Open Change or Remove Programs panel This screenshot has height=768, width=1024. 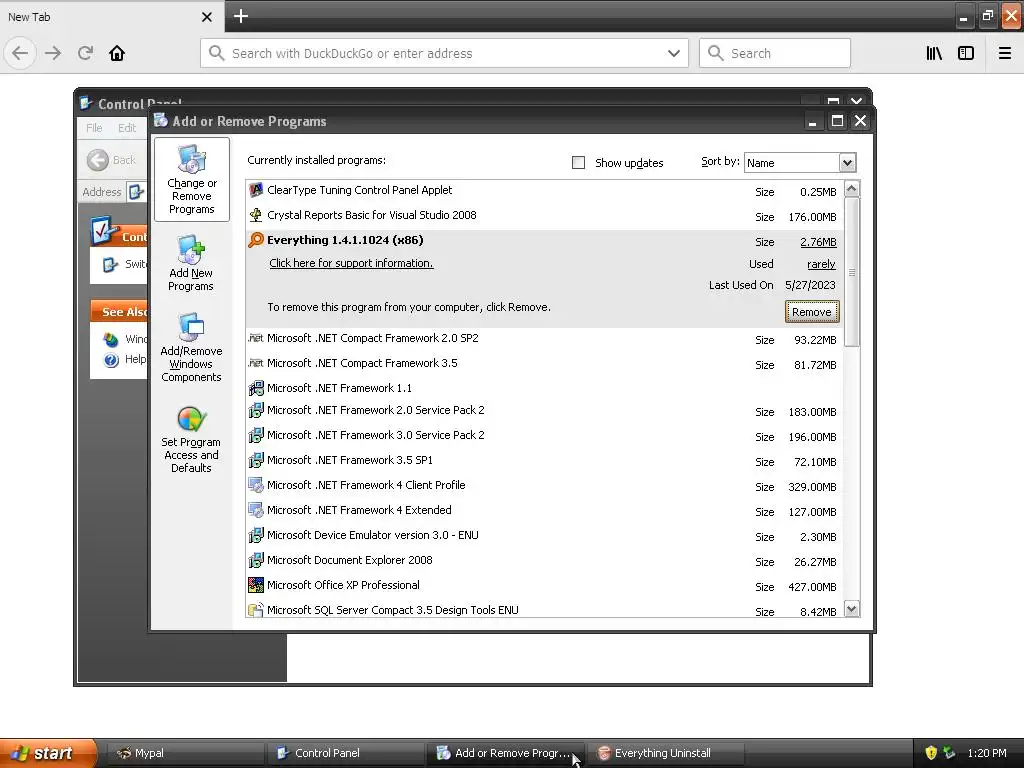191,180
